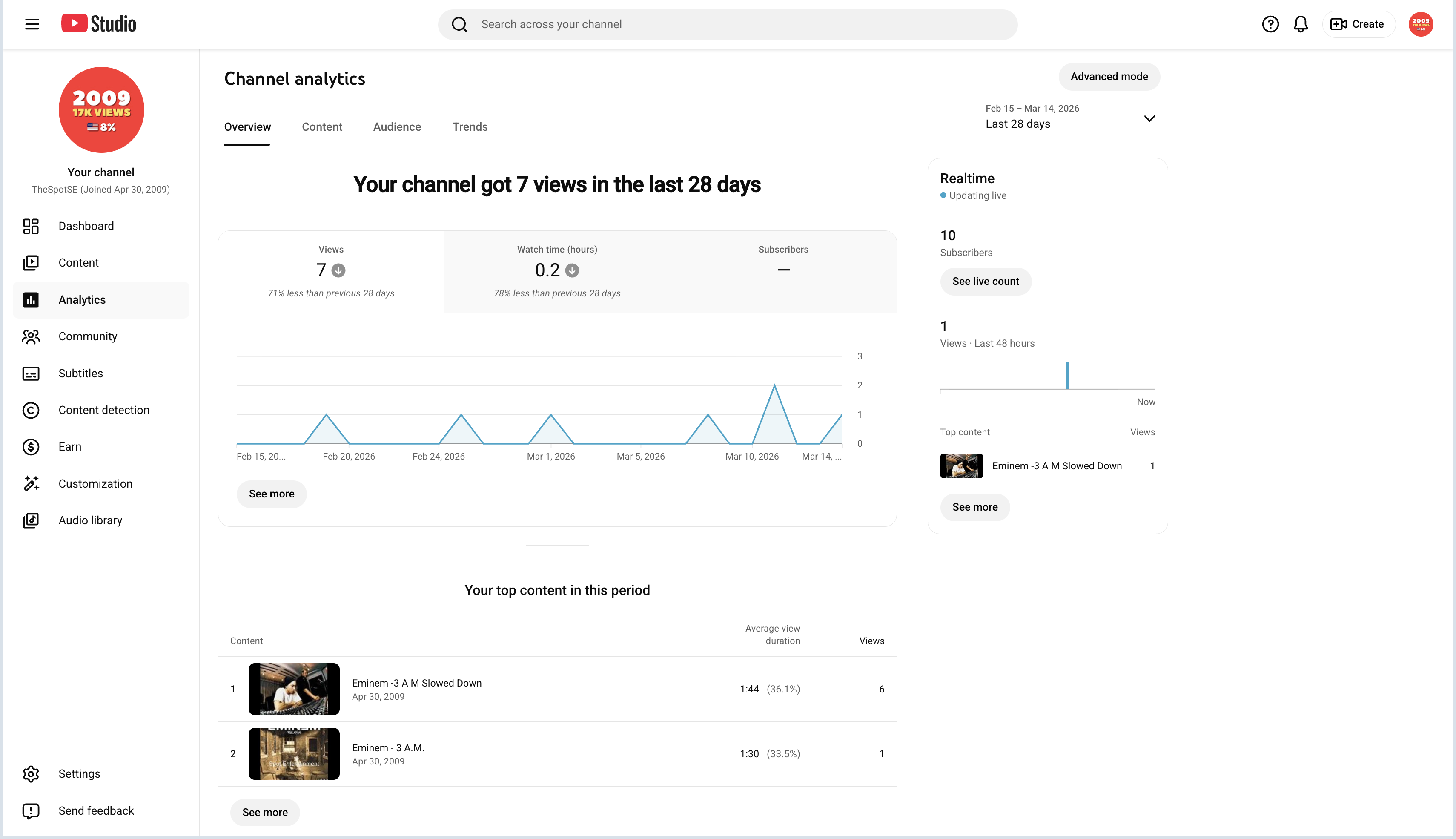1456x839 pixels.
Task: Click the Eminem - 3 A.M. video thumbnail
Action: tap(294, 754)
